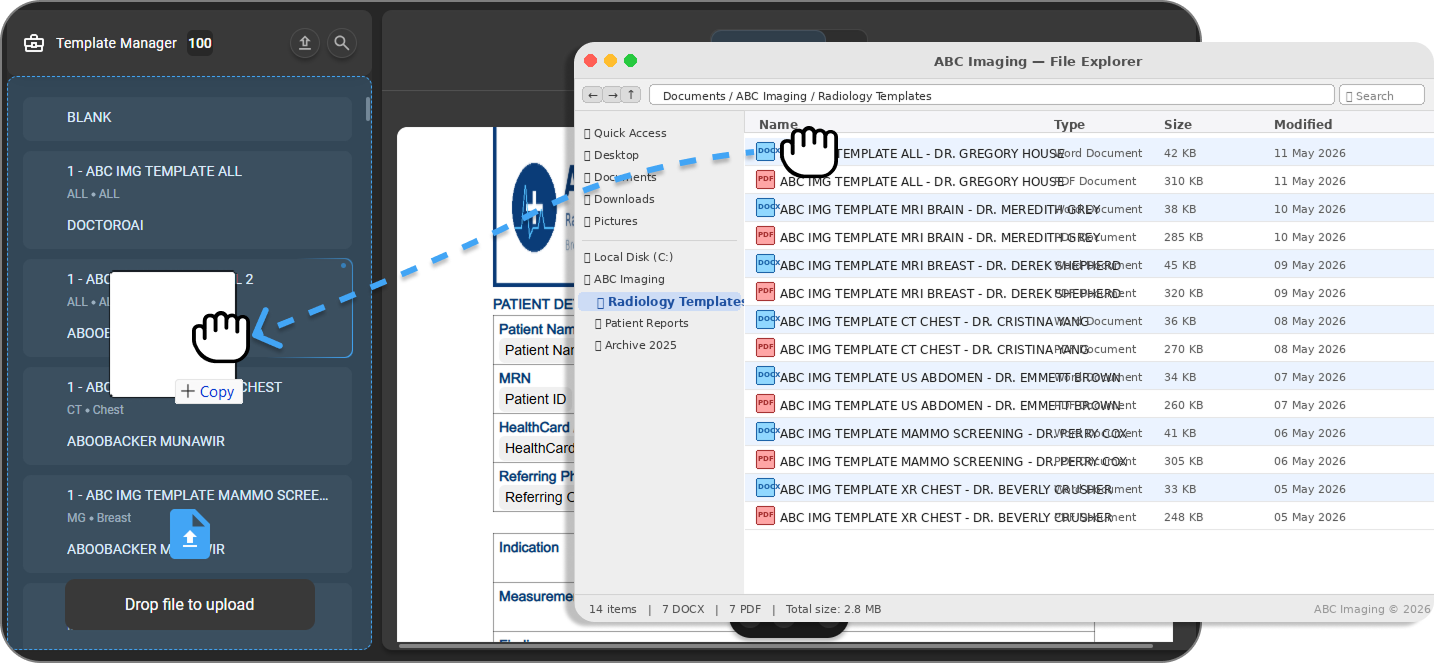Select the 1 - ABC IMG TEMPLATE ALL card
Viewport: 1434px width, 663px height.
(x=187, y=199)
